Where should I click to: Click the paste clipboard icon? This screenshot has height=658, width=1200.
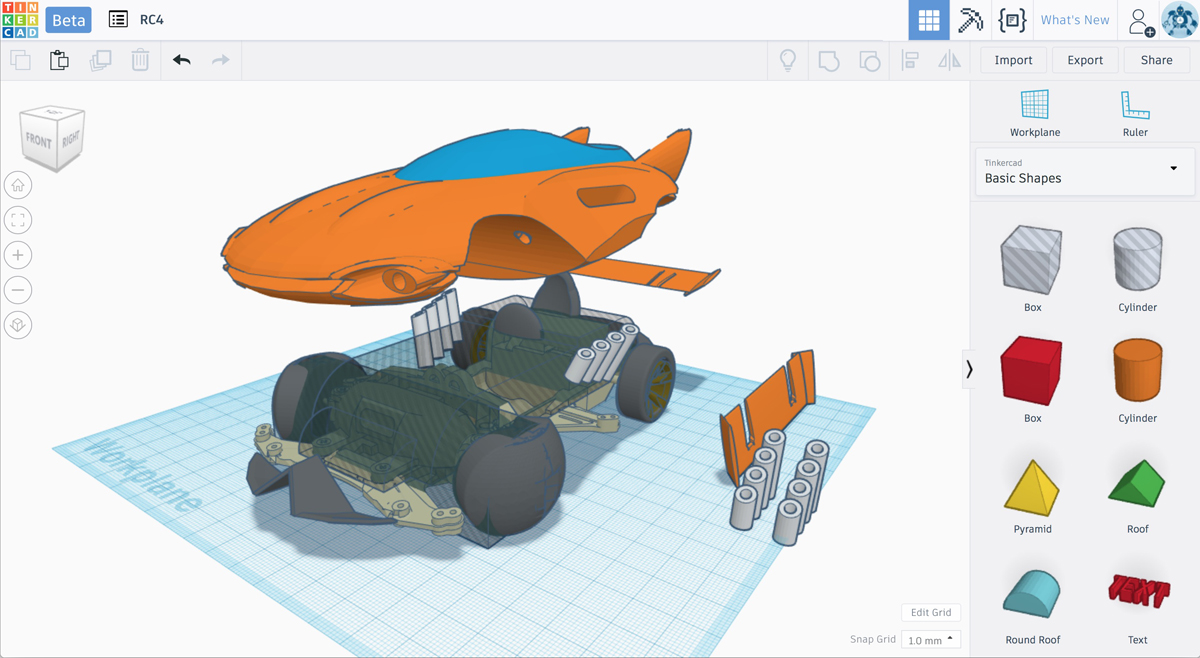click(x=60, y=60)
